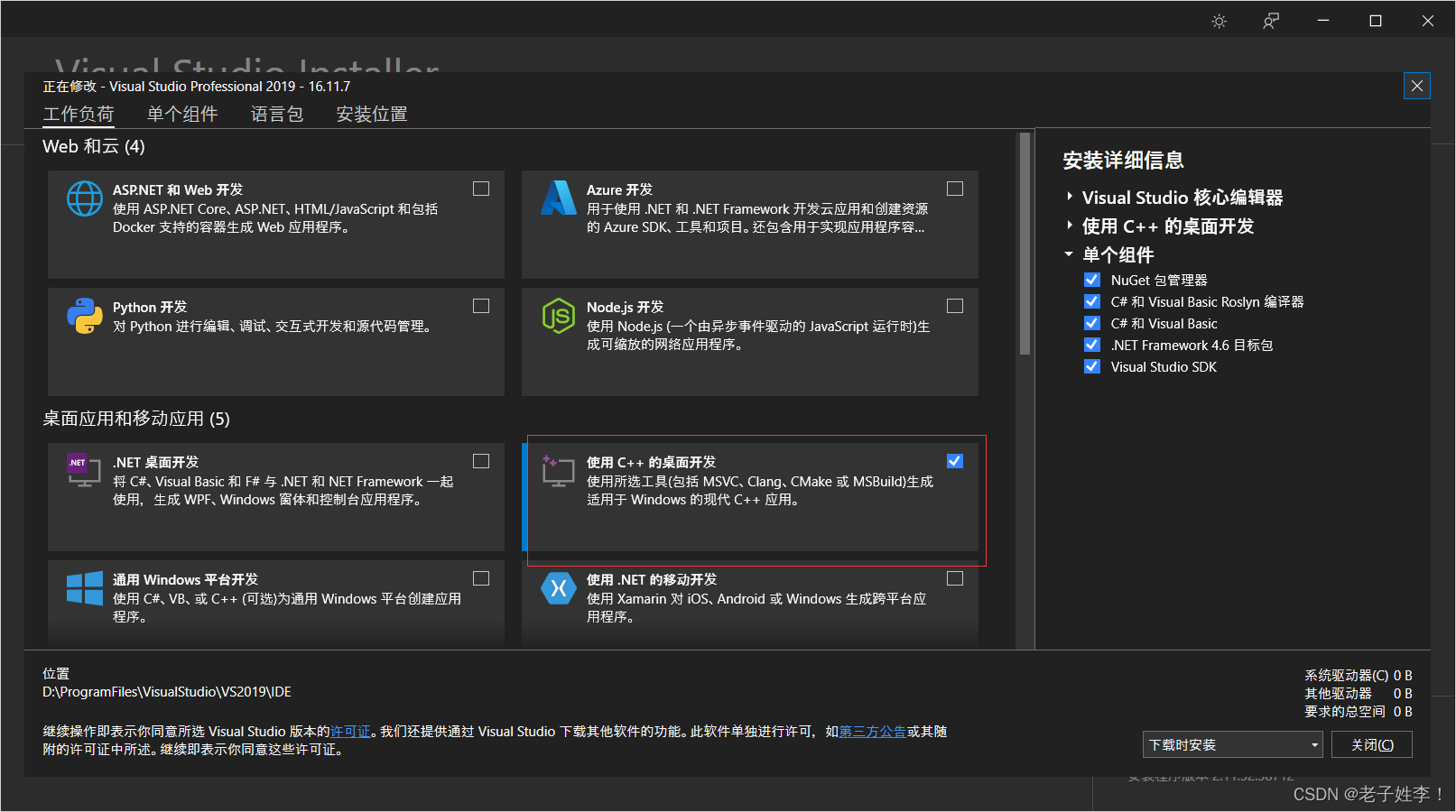
Task: Click the install path D:\ProgramFiles\VisualStudio\VS2019\IDE
Action: [167, 692]
